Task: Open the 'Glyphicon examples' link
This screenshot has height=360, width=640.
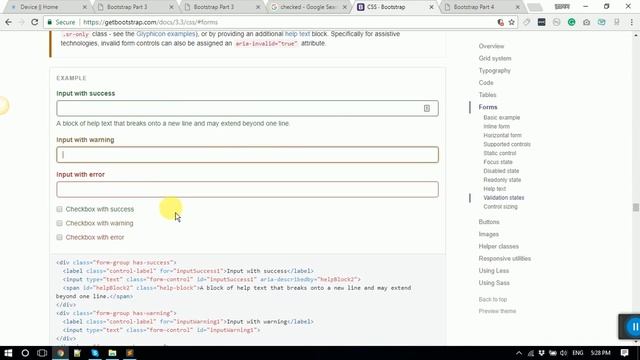Action: click(166, 34)
